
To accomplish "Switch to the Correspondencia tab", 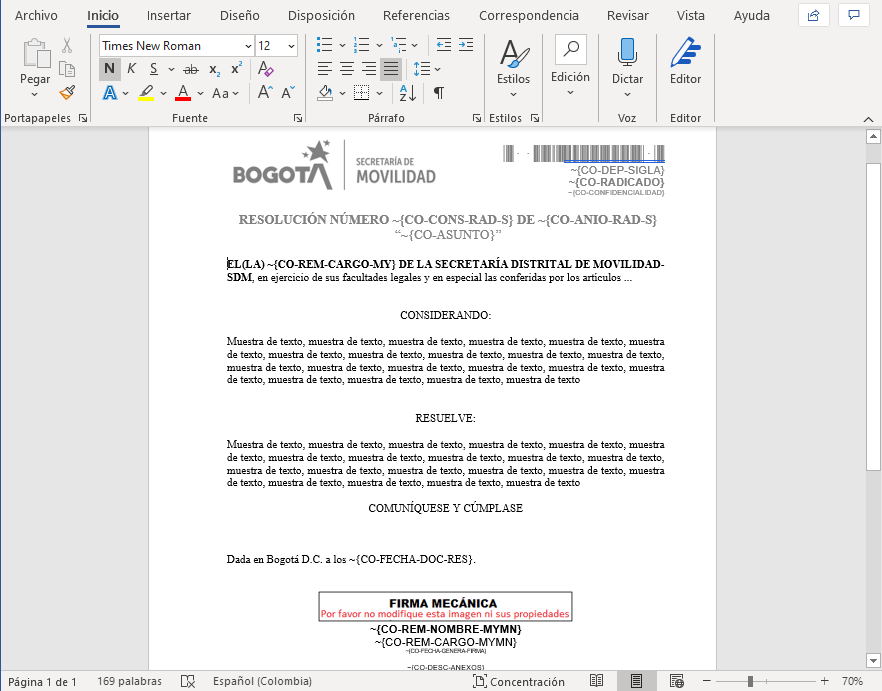I will tap(529, 16).
